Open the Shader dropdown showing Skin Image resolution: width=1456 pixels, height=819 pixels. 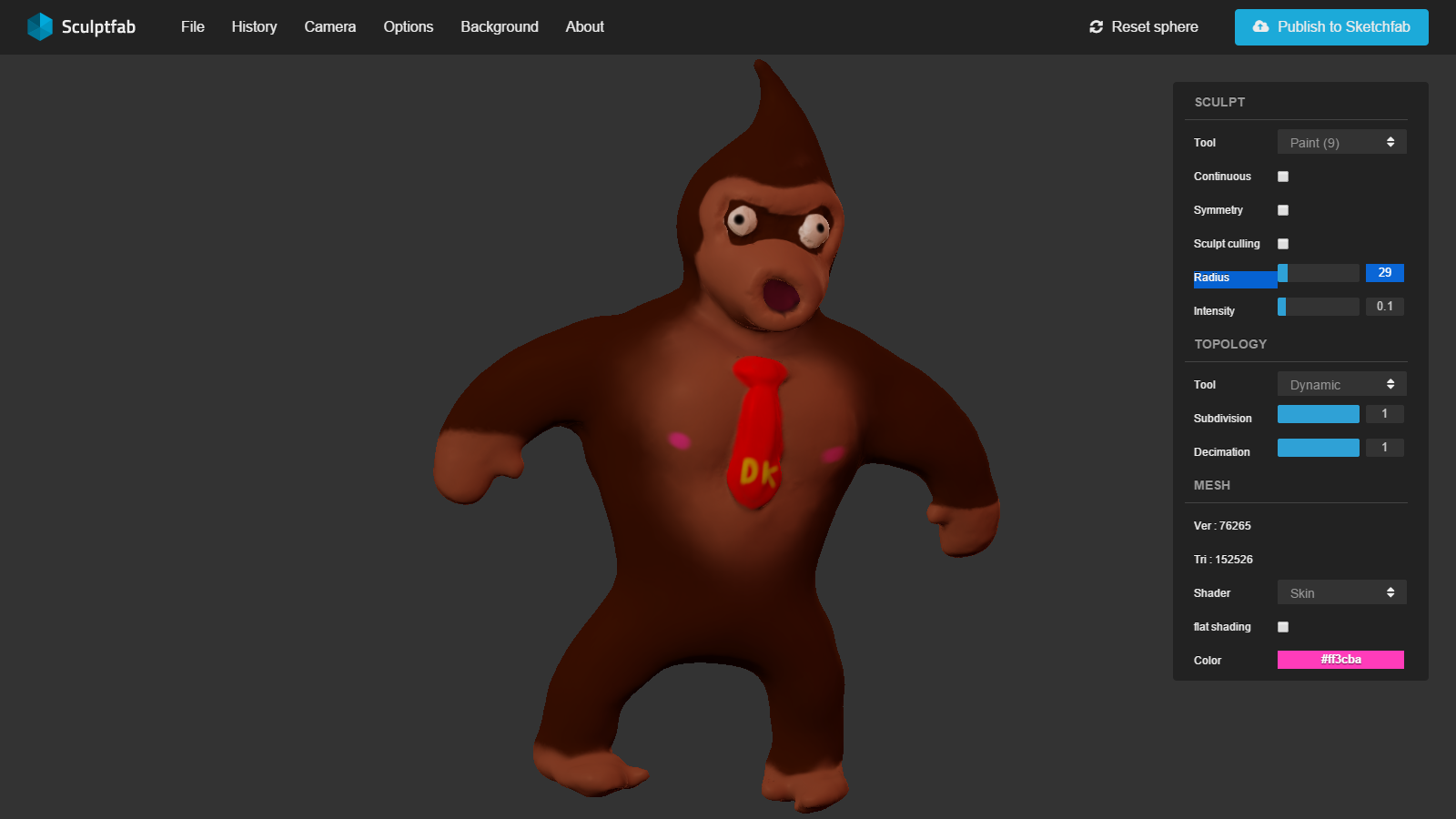pos(1342,592)
